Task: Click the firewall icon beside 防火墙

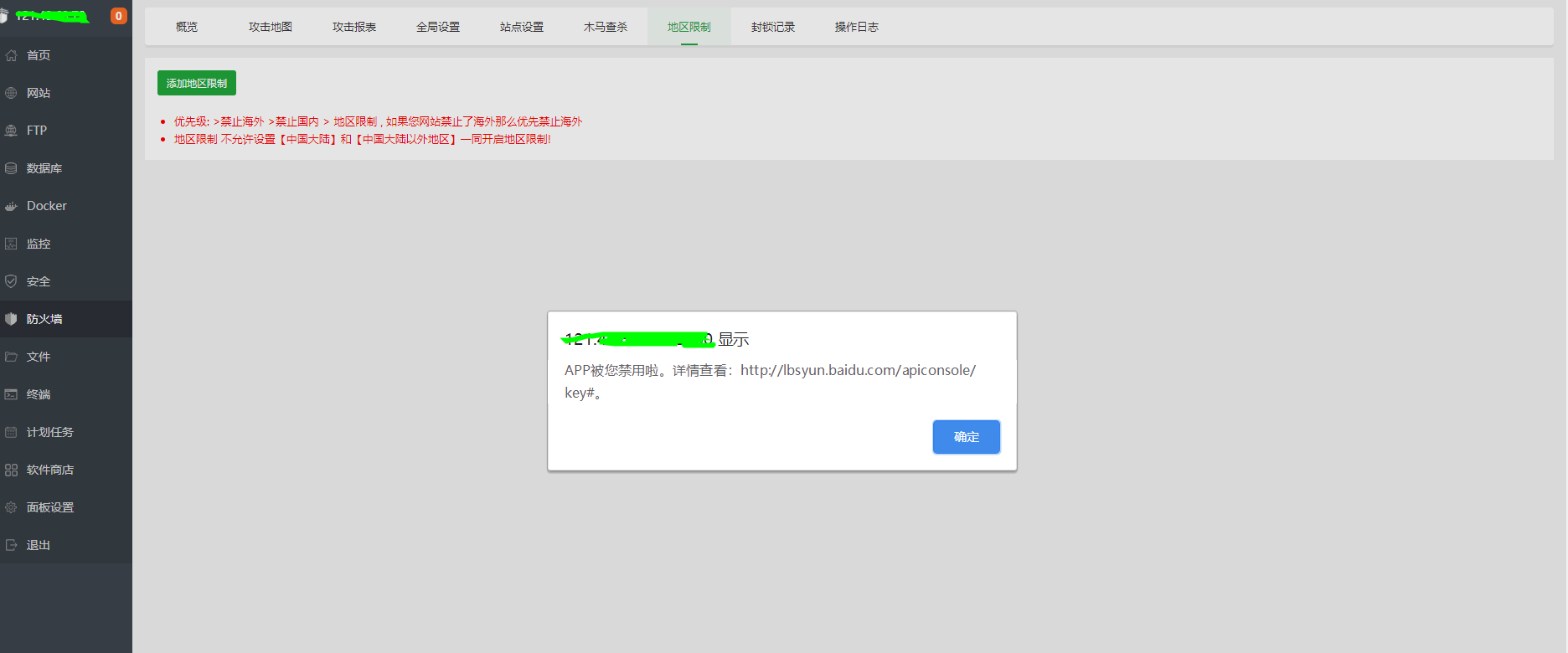Action: click(11, 319)
